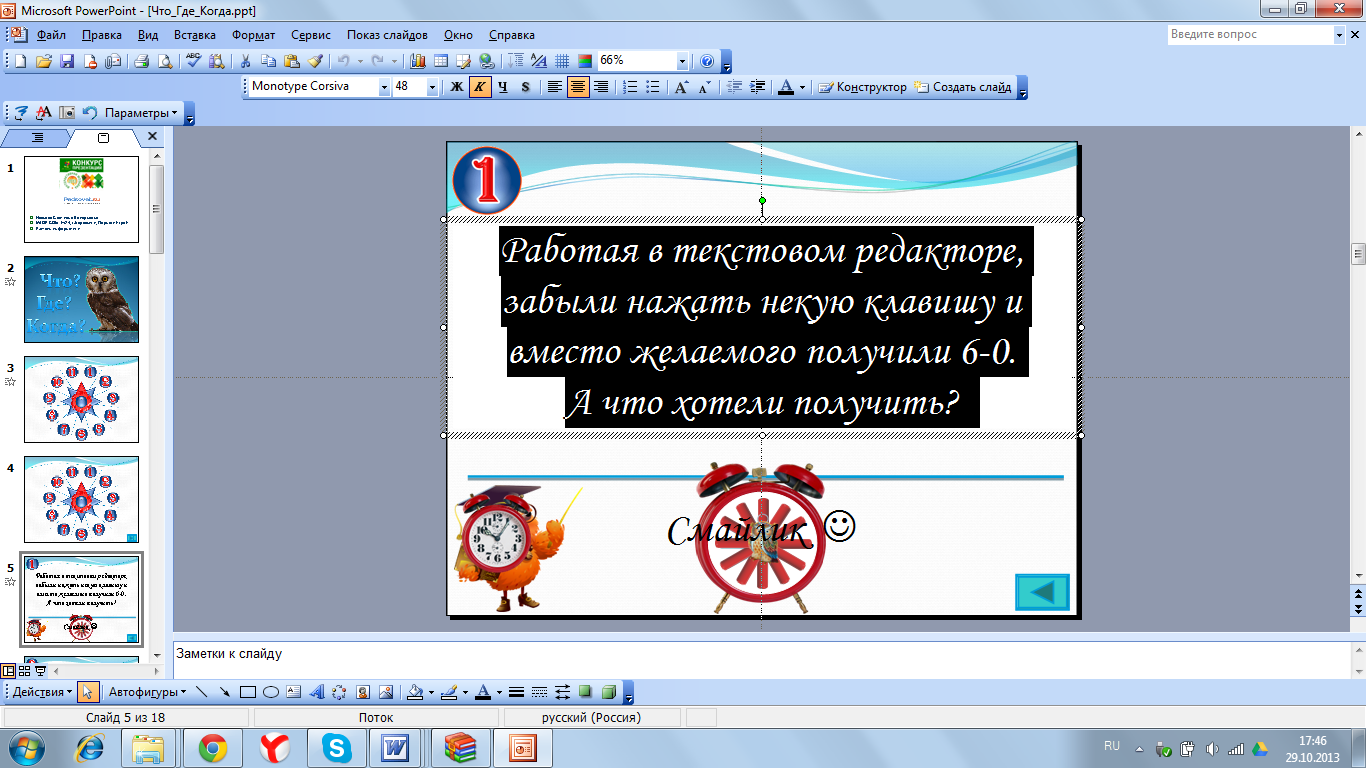Screen dimensions: 1366x768
Task: Open the 66% zoom dropdown
Action: [x=683, y=61]
